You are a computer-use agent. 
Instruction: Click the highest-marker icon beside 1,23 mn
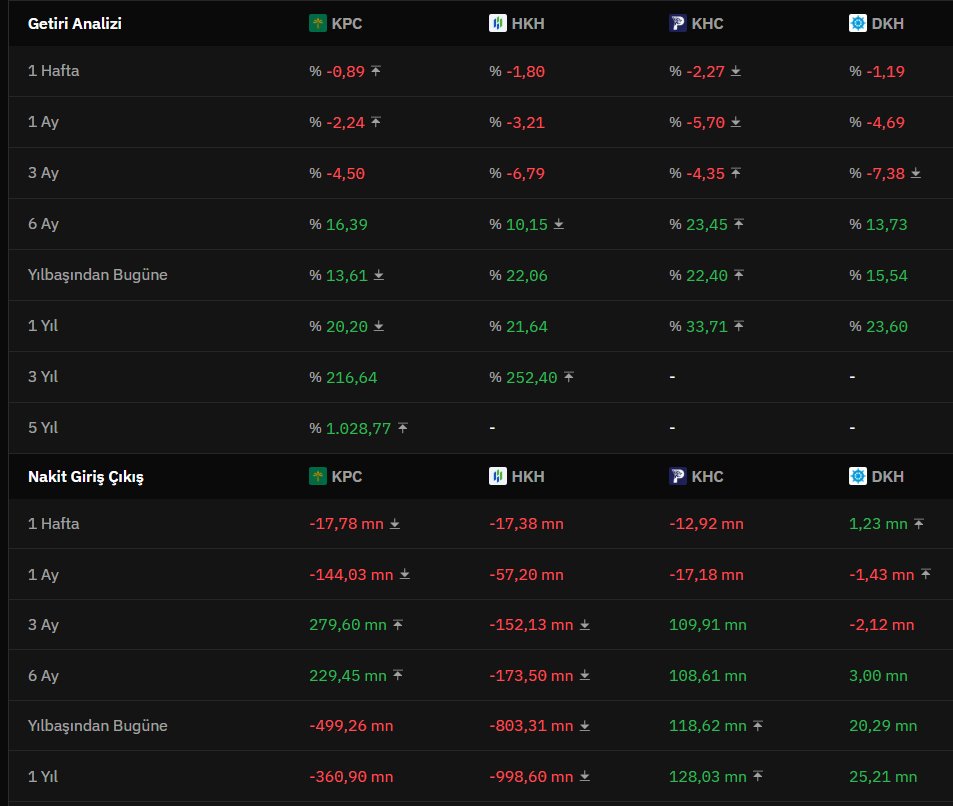[918, 523]
